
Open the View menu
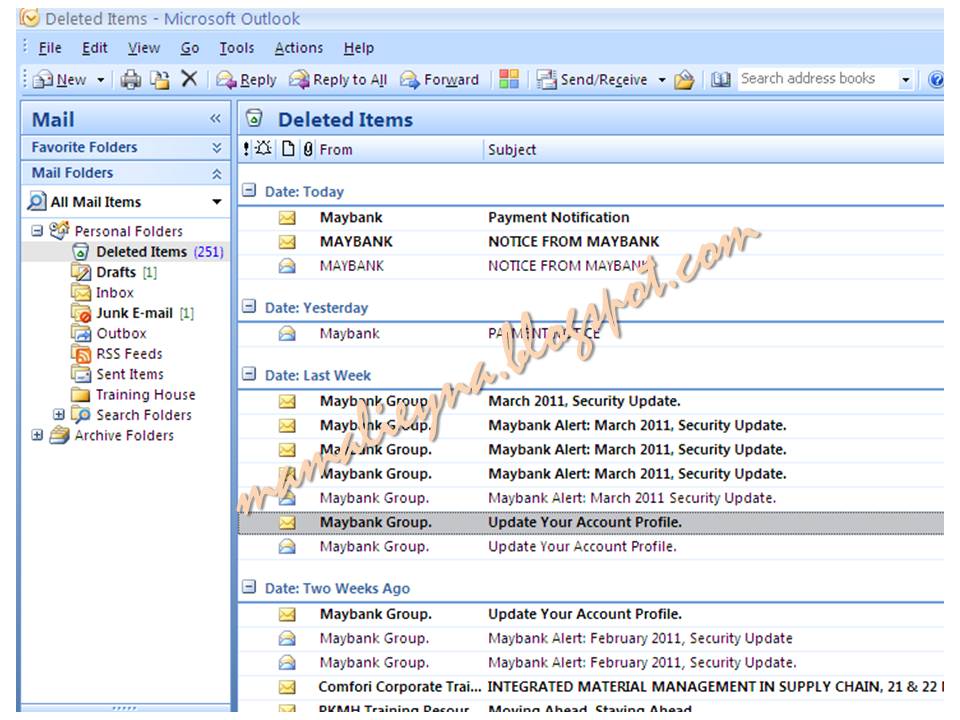(144, 48)
